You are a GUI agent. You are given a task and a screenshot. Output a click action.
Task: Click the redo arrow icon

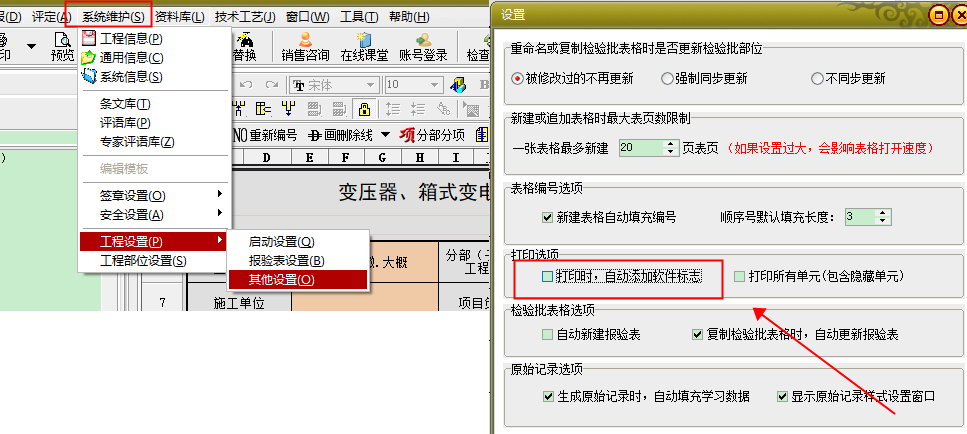coord(271,84)
